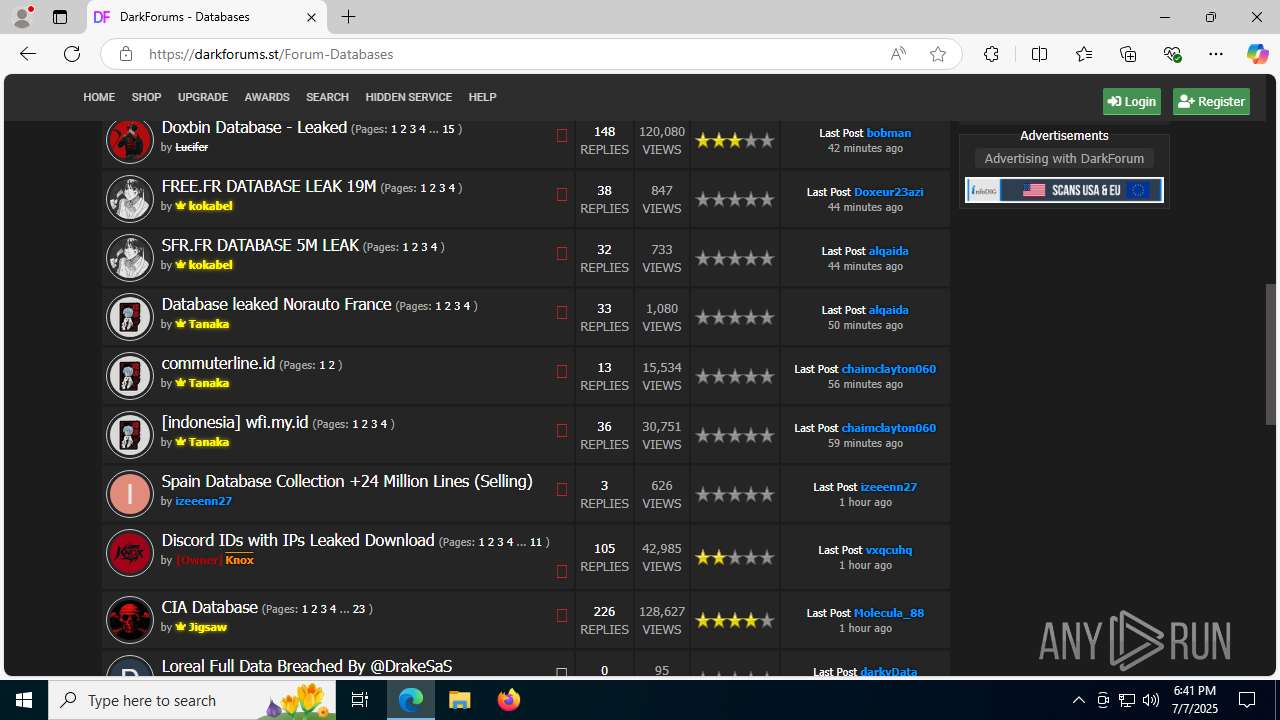Image resolution: width=1280 pixels, height=720 pixels.
Task: Click the green Register button
Action: [x=1211, y=101]
